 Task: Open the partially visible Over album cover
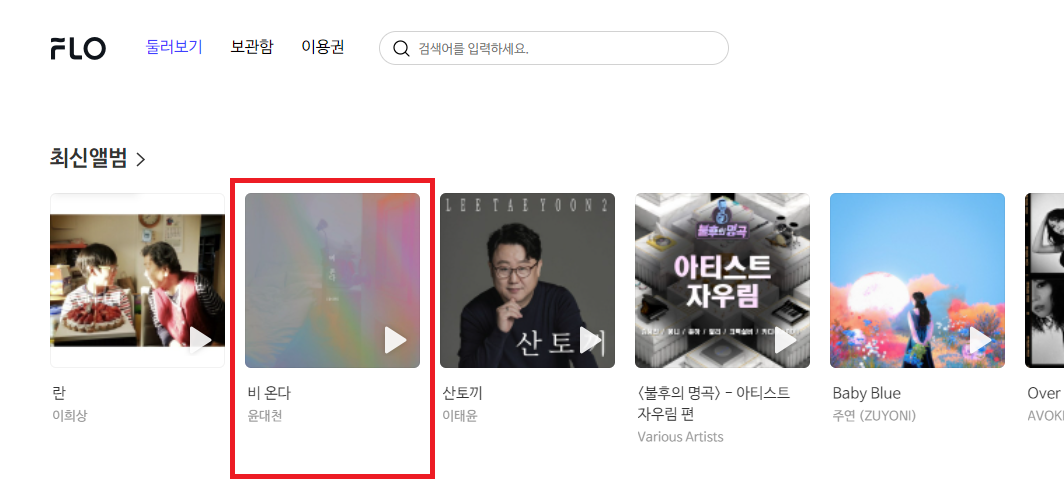pyautogui.click(x=1044, y=280)
